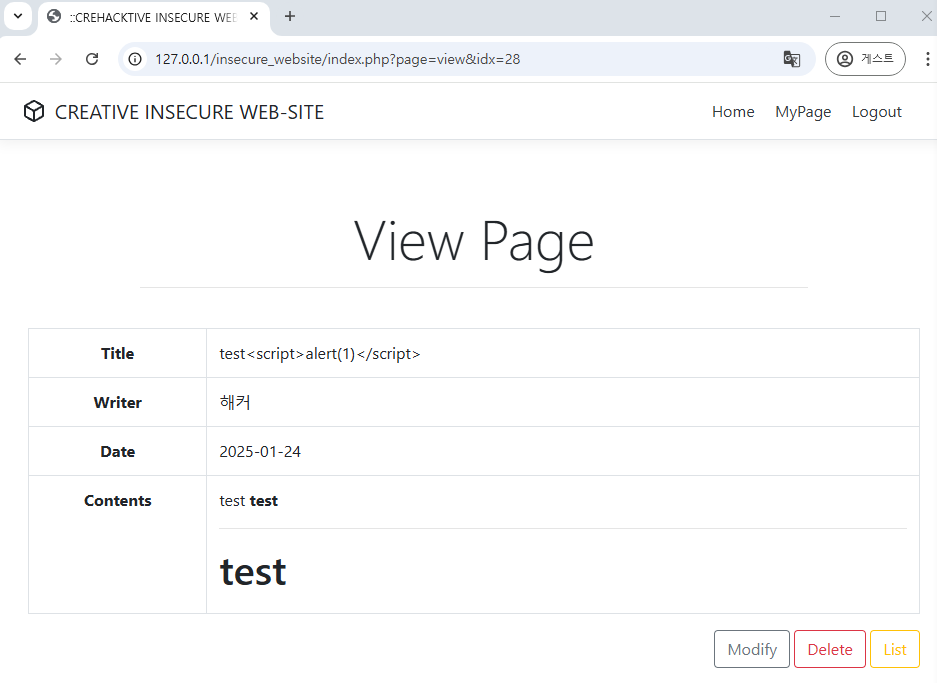Open MyPage in navigation
937x683 pixels.
(x=803, y=112)
